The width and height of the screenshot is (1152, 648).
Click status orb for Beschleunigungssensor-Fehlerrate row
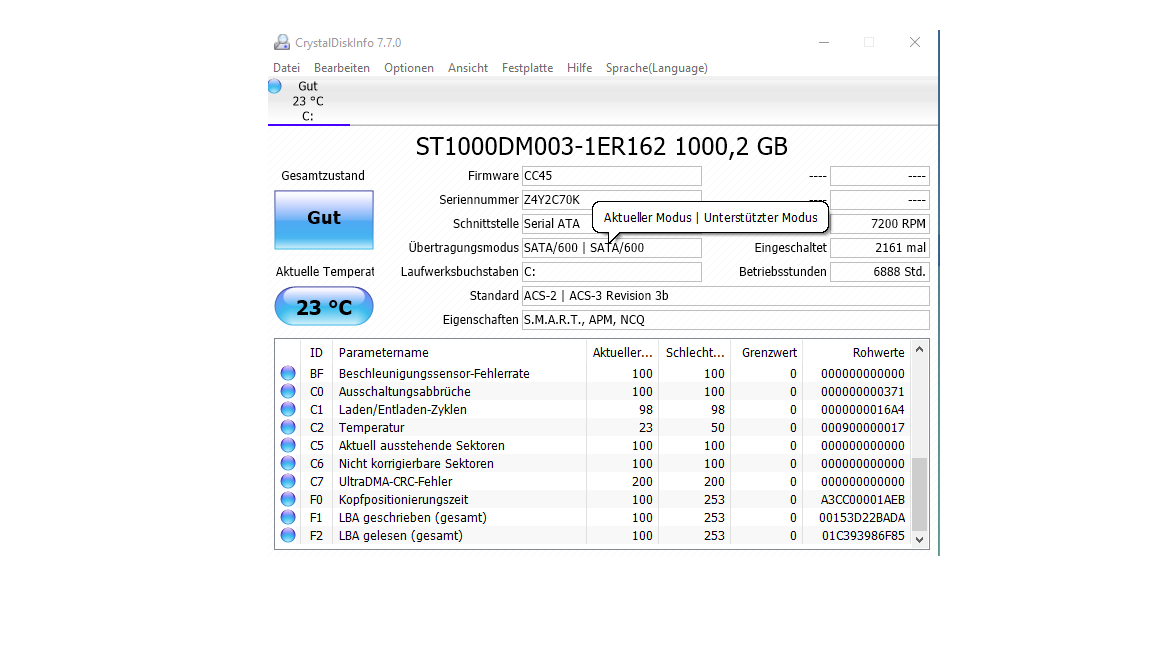click(288, 373)
